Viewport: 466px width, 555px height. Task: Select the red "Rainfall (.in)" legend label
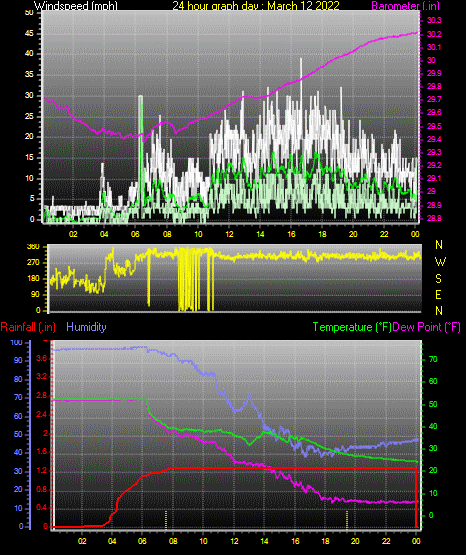28,327
